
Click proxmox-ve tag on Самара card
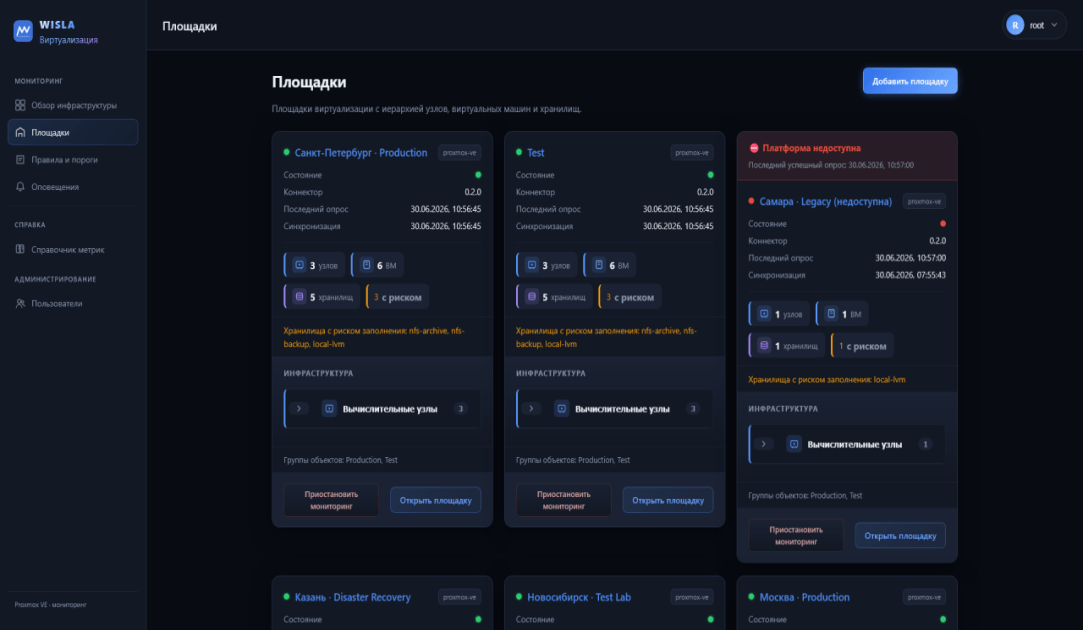(924, 202)
